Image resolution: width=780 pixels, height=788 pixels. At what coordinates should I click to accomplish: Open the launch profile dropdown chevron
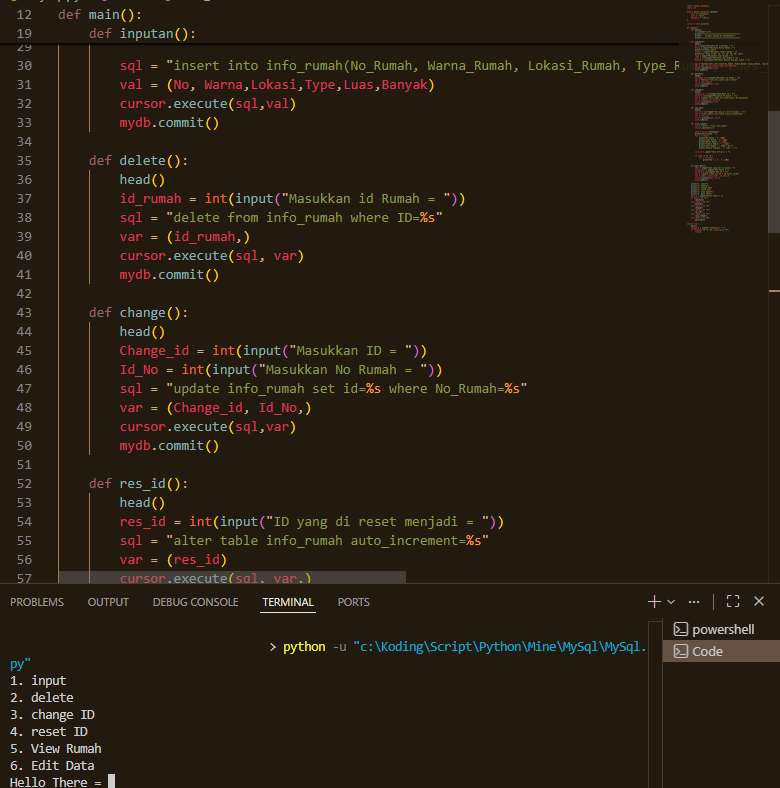tap(671, 602)
